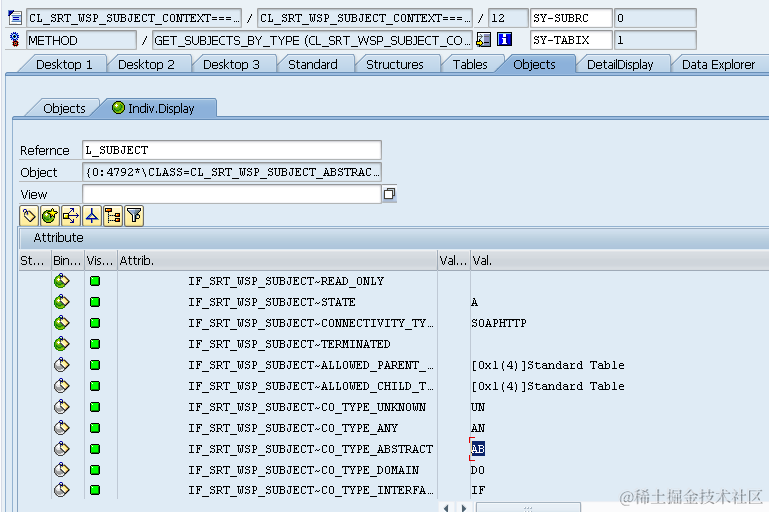The image size is (769, 512).
Task: Click visibility square for READ_ONLY row
Action: pos(95,281)
